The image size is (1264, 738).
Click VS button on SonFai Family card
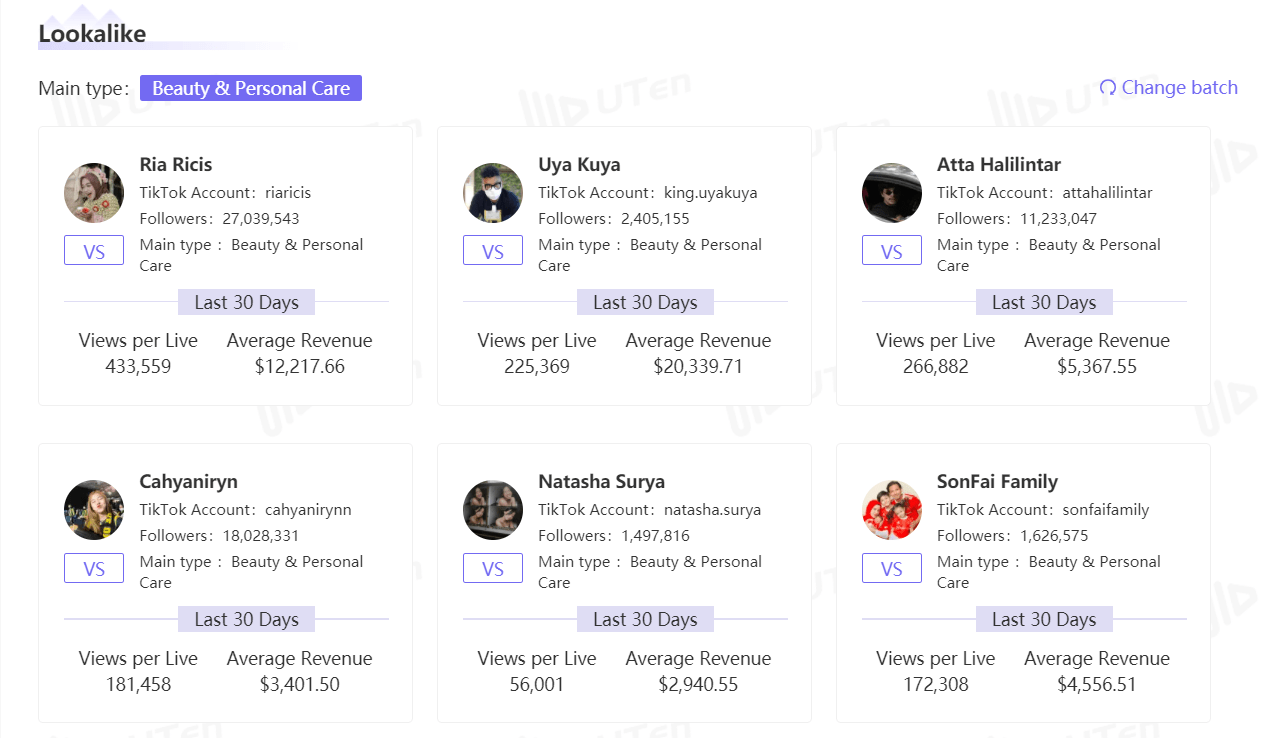pos(892,568)
